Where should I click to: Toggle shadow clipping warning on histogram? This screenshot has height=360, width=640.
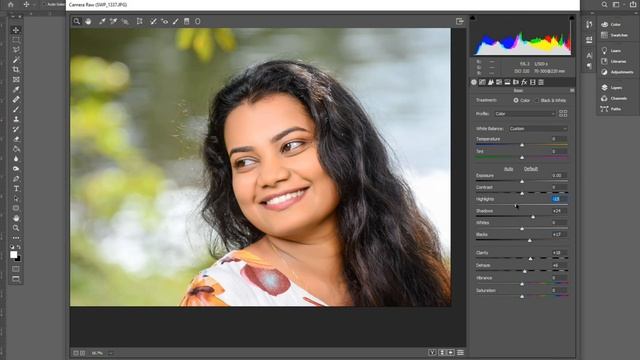click(x=473, y=18)
